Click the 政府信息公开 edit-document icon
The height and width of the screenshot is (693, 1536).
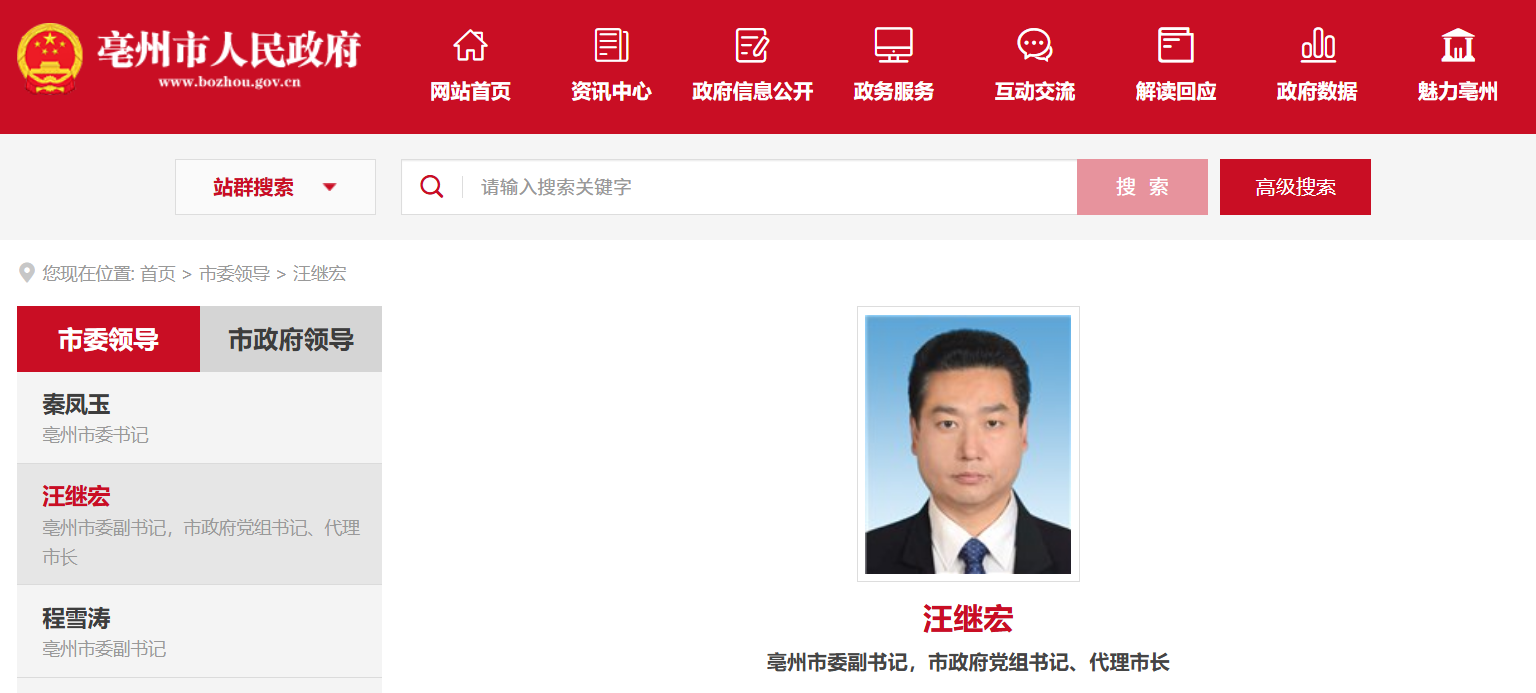tap(752, 45)
